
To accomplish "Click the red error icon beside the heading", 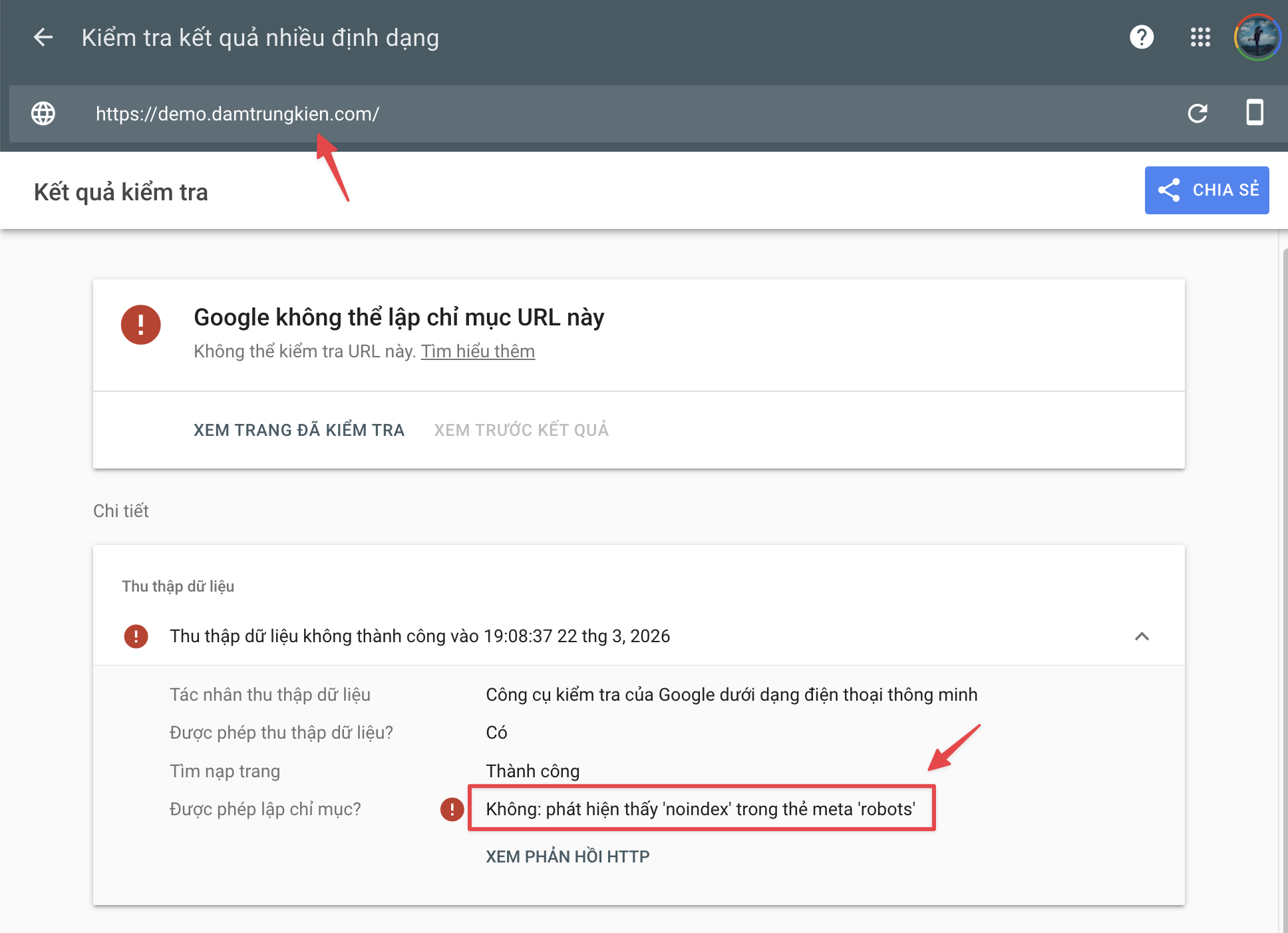I will pyautogui.click(x=140, y=325).
